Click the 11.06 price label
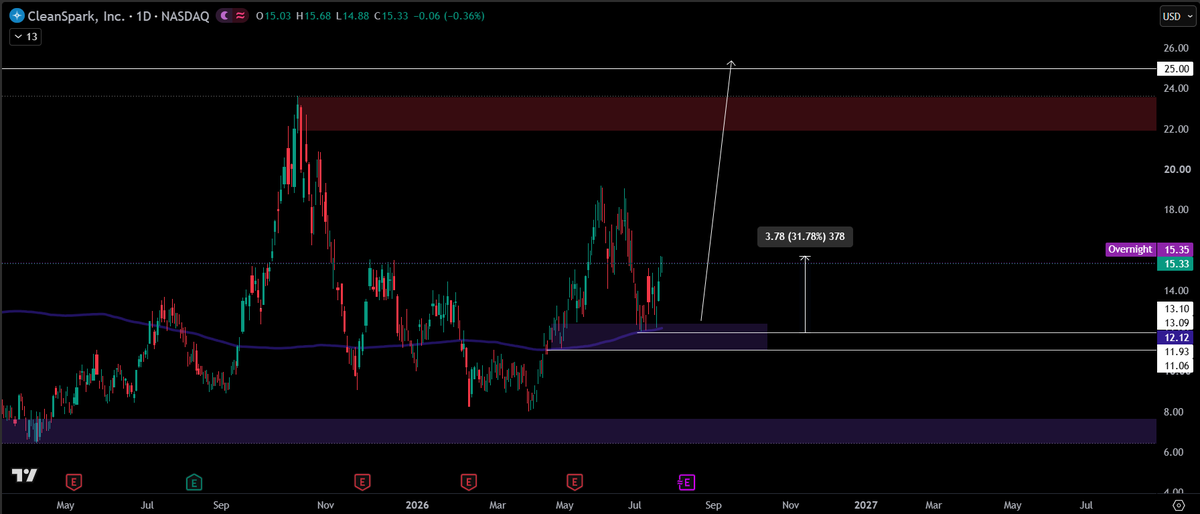The height and width of the screenshot is (514, 1200). point(1173,366)
